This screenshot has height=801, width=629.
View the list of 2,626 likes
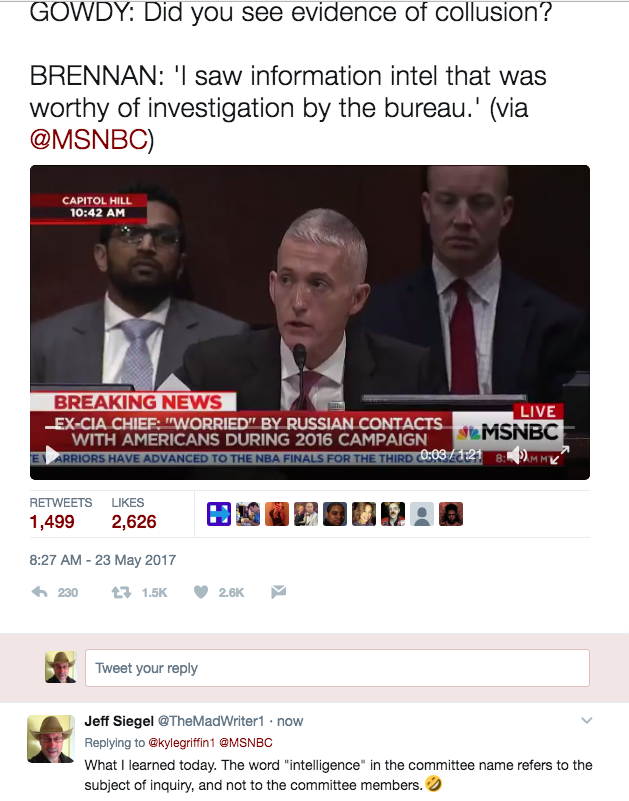(134, 513)
